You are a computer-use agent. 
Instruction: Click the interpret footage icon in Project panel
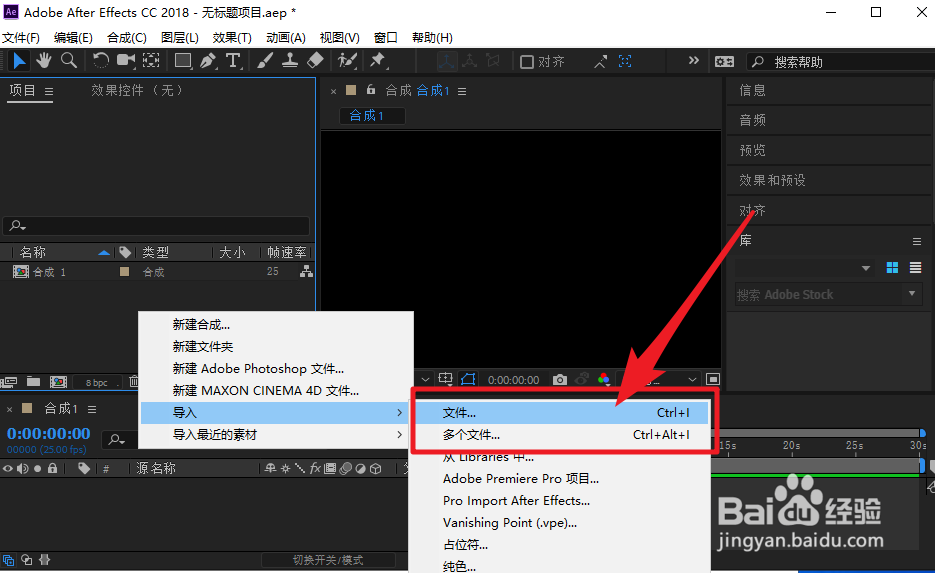tap(9, 382)
